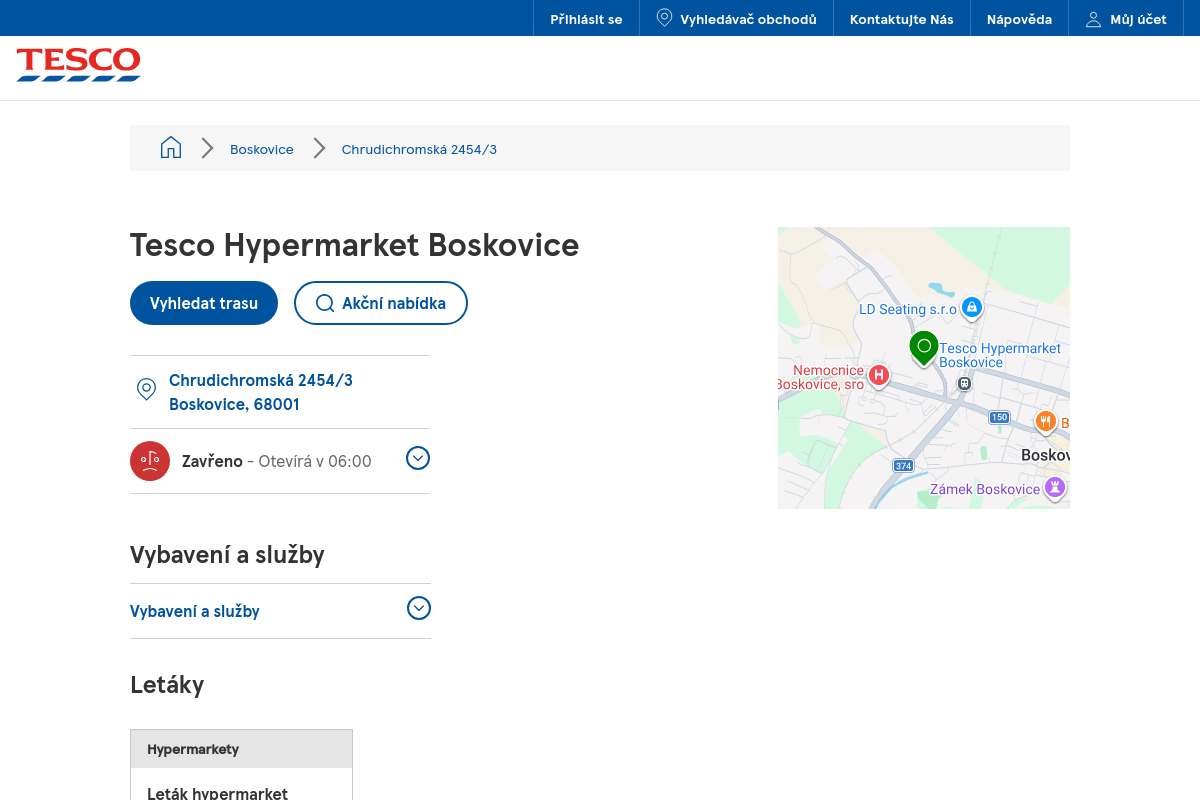Screen dimensions: 1200x800
Task: Select the Hypermarkety leaflet tab
Action: (241, 749)
